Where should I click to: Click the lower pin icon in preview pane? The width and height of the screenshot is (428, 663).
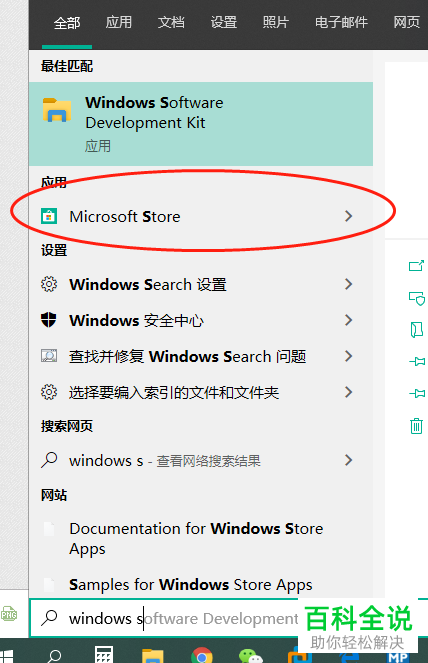coord(417,394)
